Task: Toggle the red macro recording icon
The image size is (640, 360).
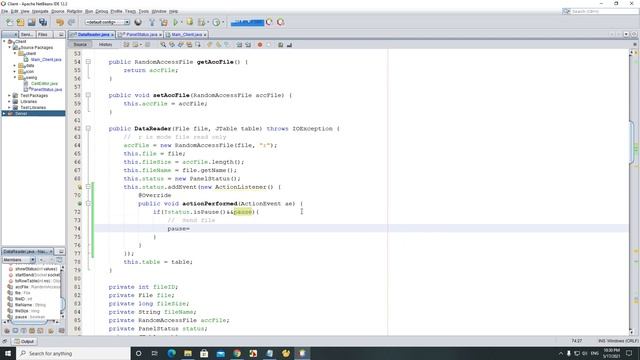Action: coord(260,44)
